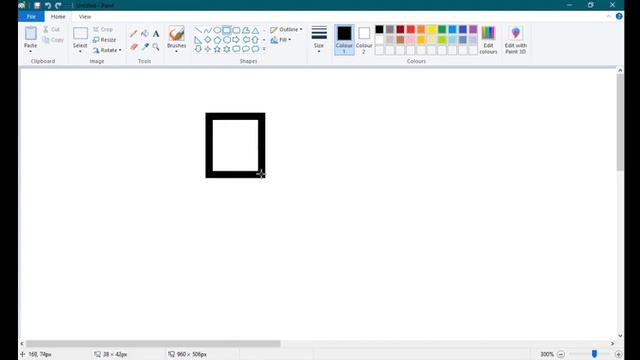Pick the Colour picker eyedropper tool
Screen dimensions: 640x360
tap(144, 47)
